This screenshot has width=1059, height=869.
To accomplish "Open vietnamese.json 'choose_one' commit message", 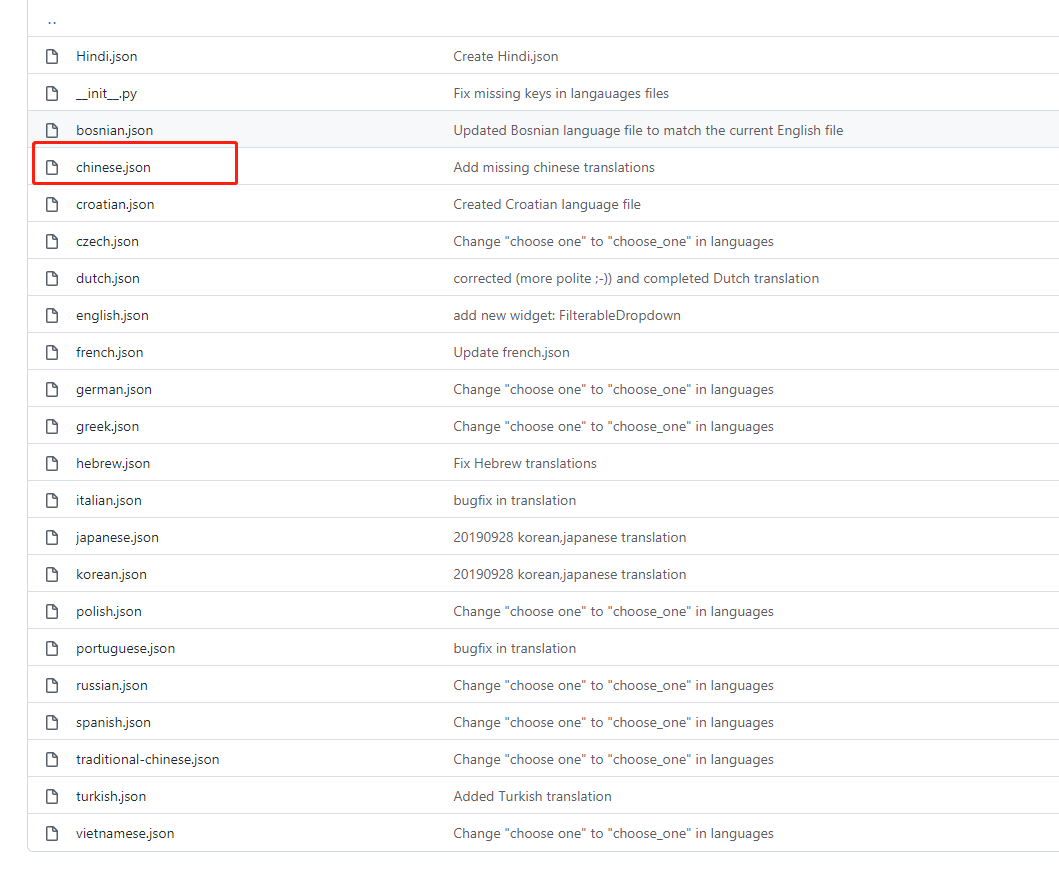I will pyautogui.click(x=613, y=833).
